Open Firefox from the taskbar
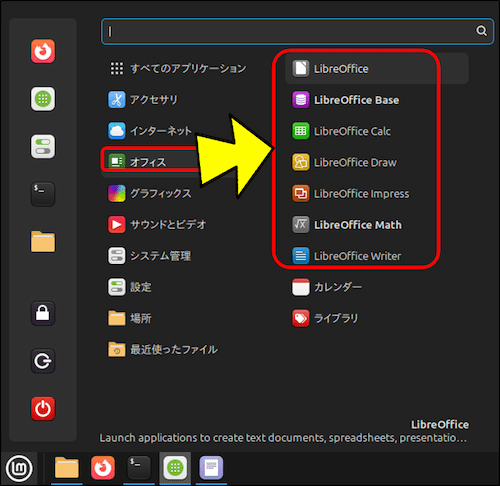This screenshot has height=486, width=500. [103, 468]
